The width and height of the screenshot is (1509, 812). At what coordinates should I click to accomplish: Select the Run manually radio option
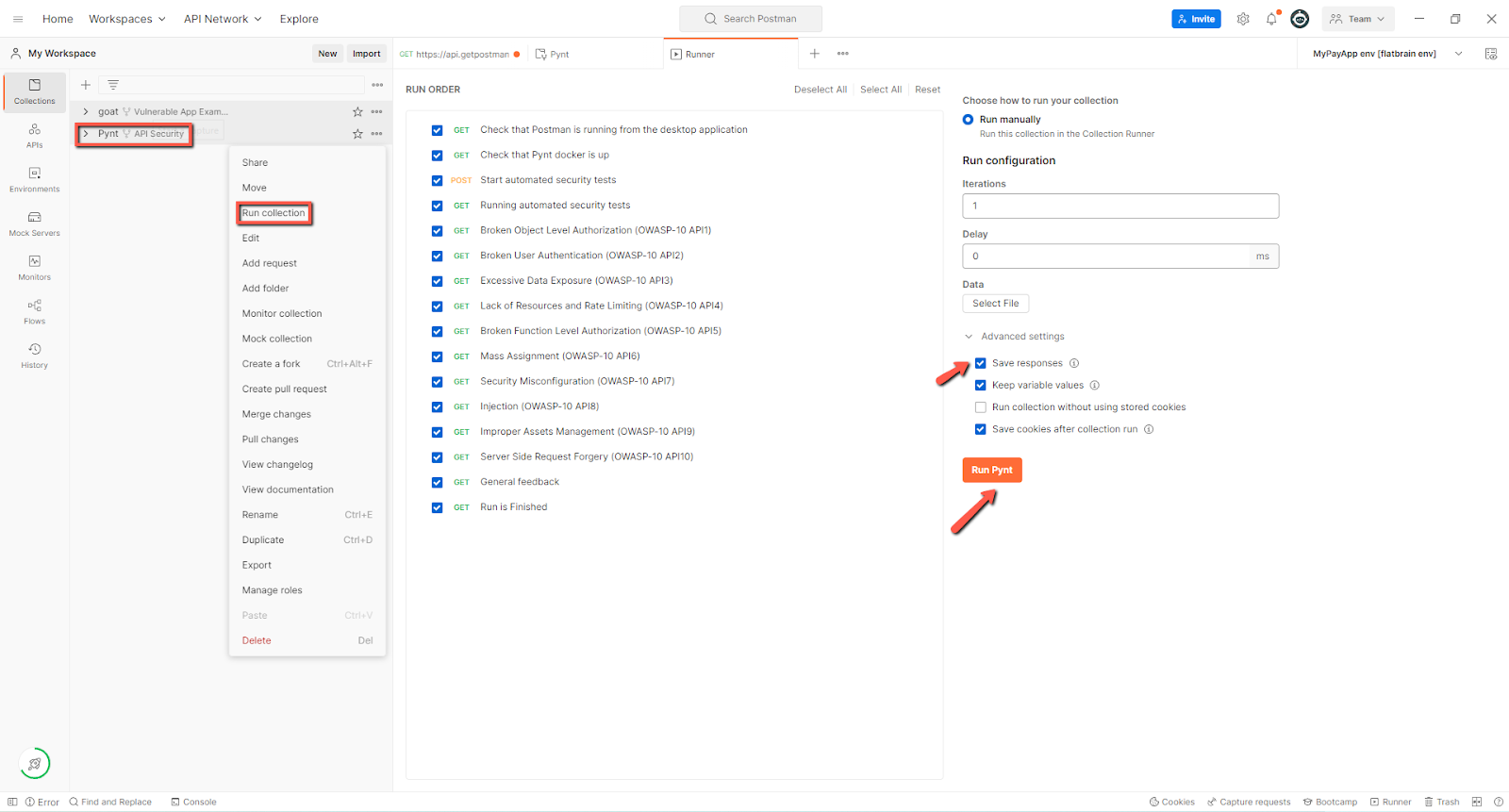[968, 120]
